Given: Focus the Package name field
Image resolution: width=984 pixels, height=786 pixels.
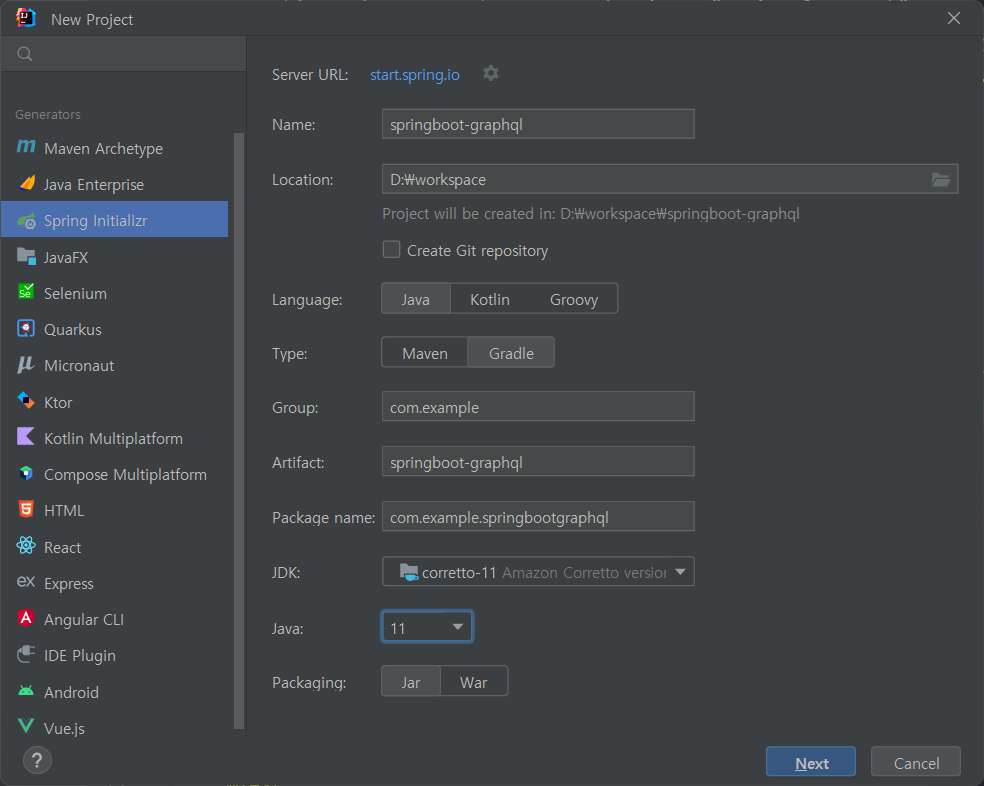Looking at the screenshot, I should coord(538,517).
